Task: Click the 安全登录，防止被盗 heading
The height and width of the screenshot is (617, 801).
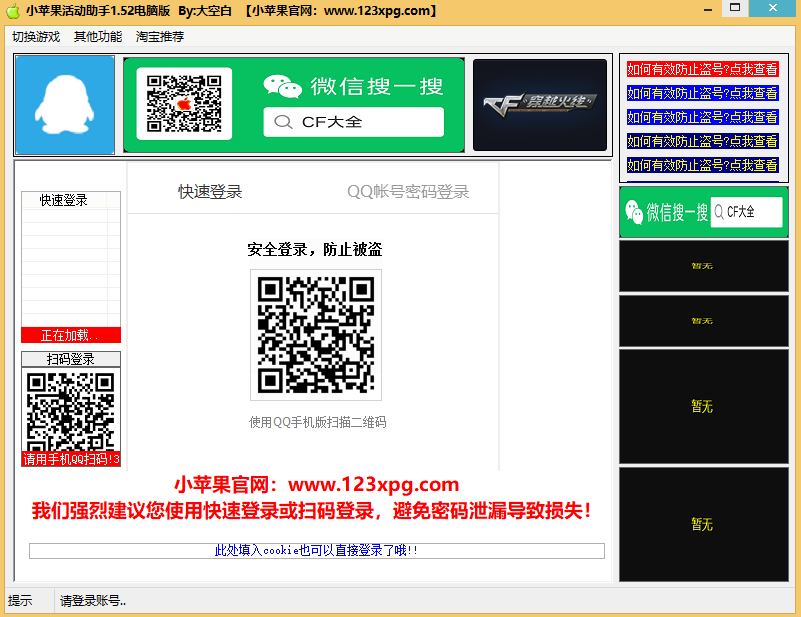Action: (315, 249)
